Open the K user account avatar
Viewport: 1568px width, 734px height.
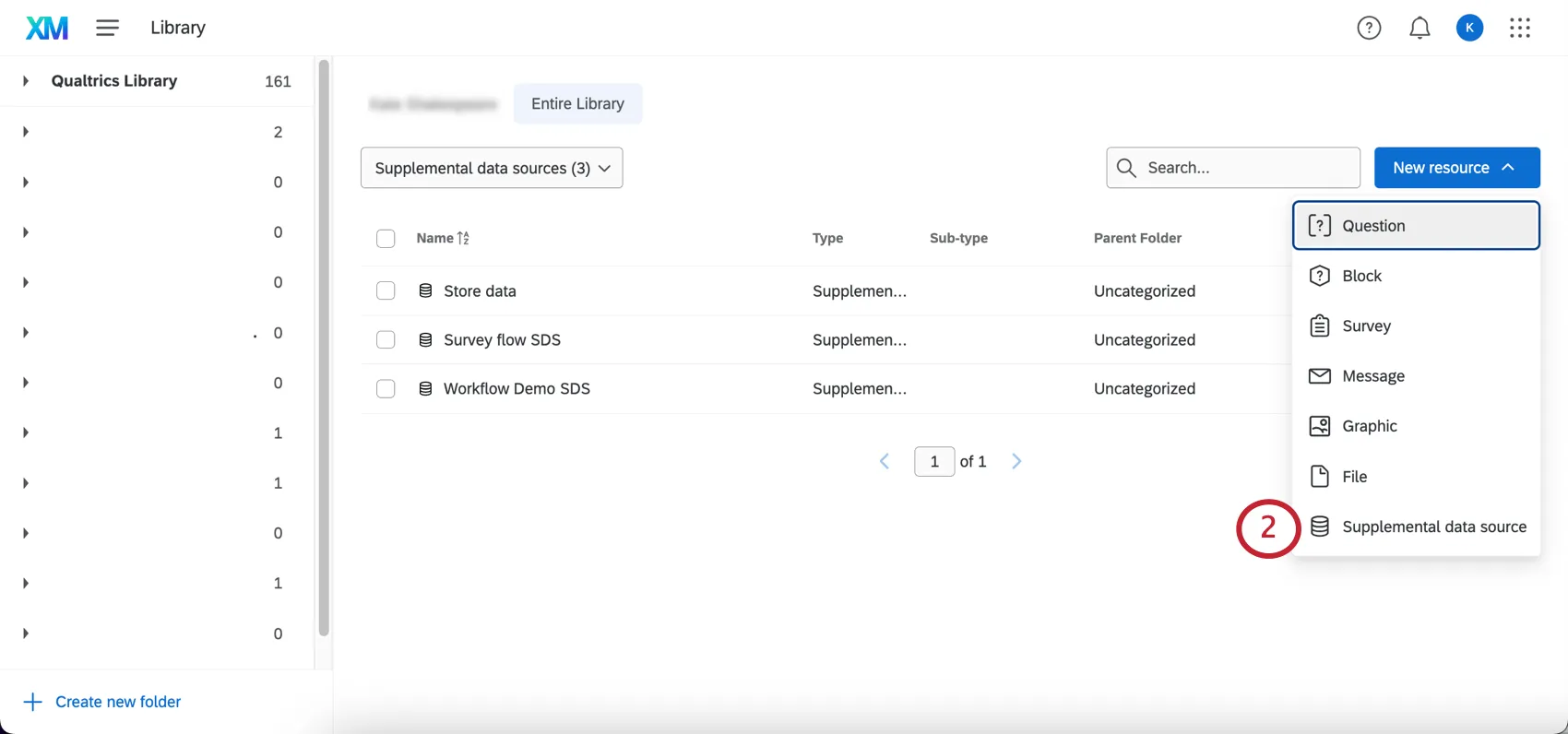click(1469, 29)
